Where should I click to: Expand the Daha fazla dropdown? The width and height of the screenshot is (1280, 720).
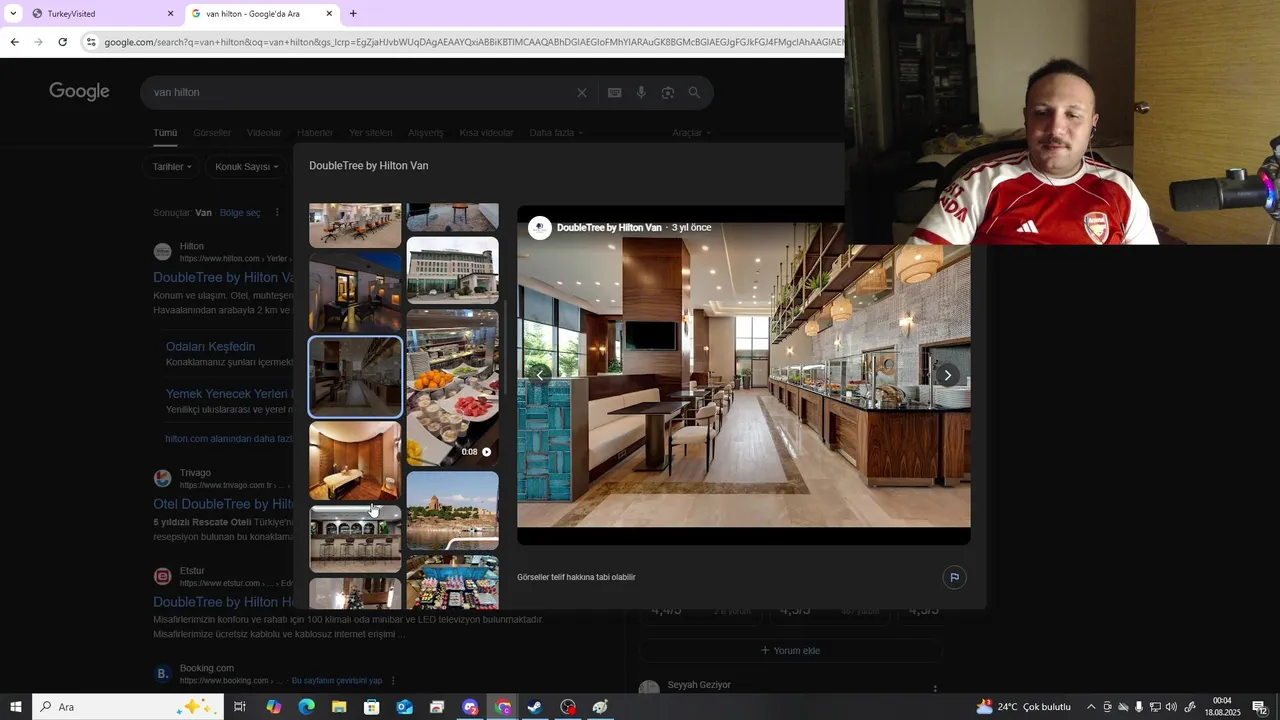point(556,133)
